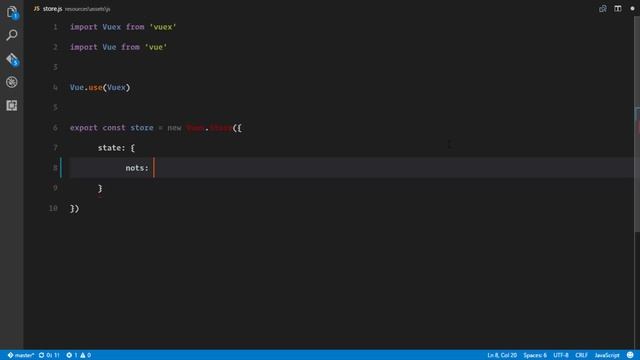Click on line number 1 in gutter
Image resolution: width=640 pixels, height=360 pixels.
[x=56, y=27]
